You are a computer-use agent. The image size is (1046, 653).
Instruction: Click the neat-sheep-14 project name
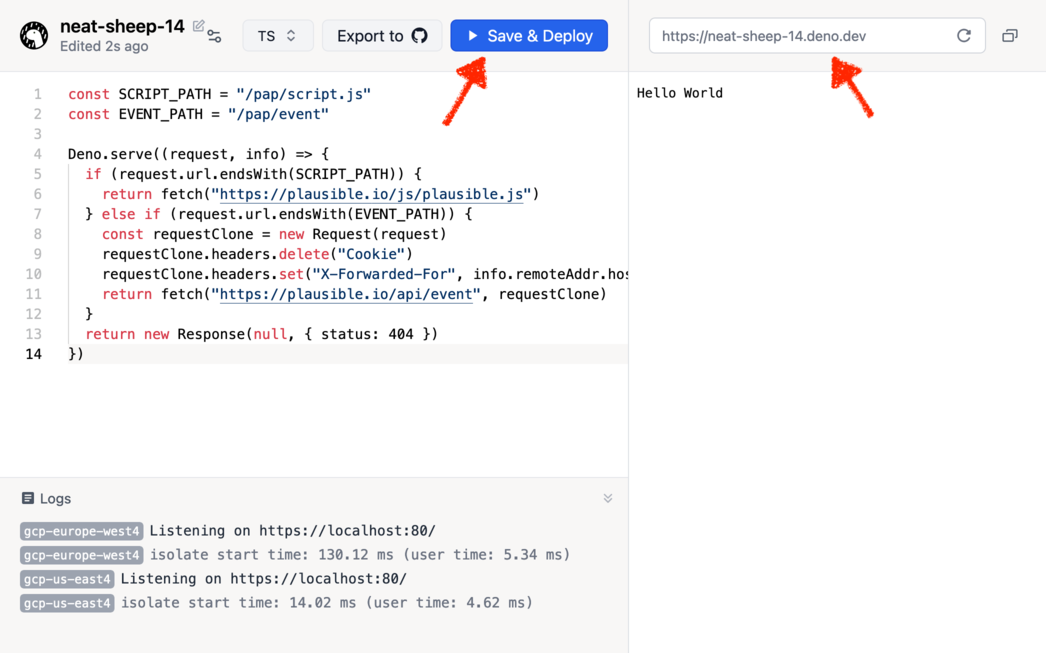[122, 26]
